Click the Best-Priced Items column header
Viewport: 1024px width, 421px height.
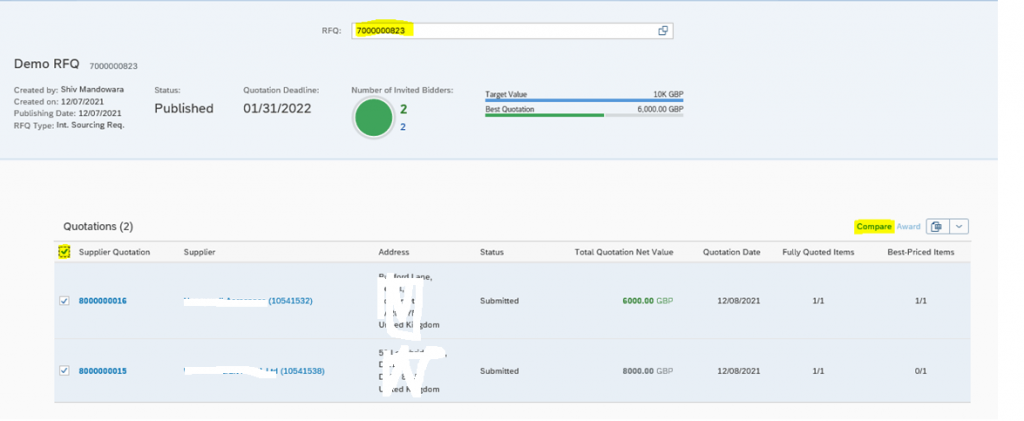tap(920, 252)
